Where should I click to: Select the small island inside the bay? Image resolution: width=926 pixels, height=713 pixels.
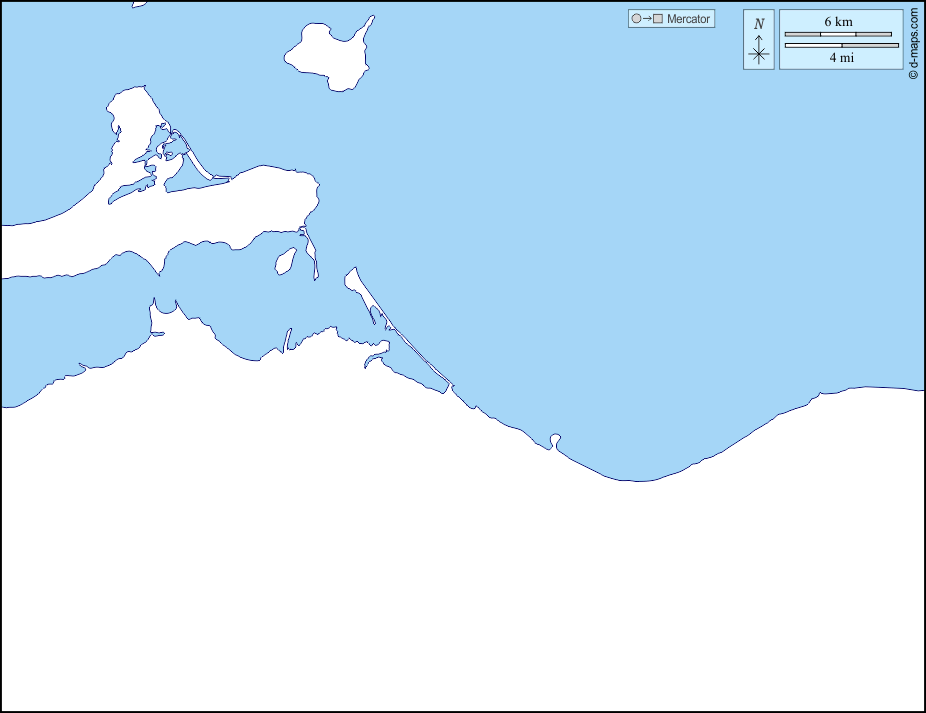[x=285, y=261]
